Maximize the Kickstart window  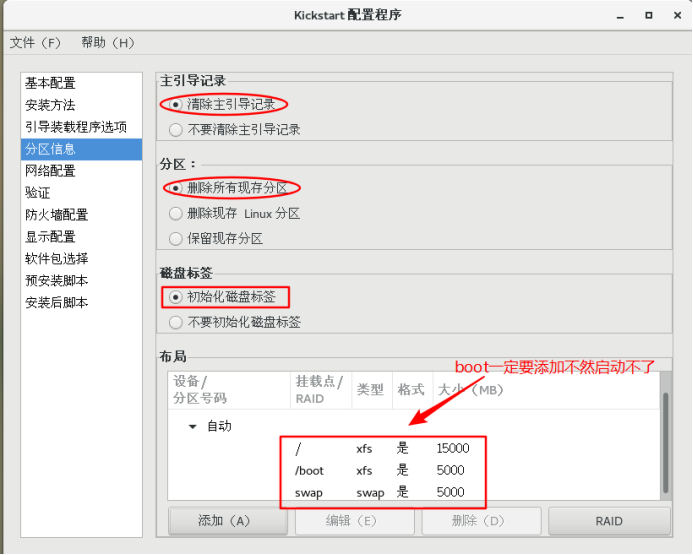(648, 15)
